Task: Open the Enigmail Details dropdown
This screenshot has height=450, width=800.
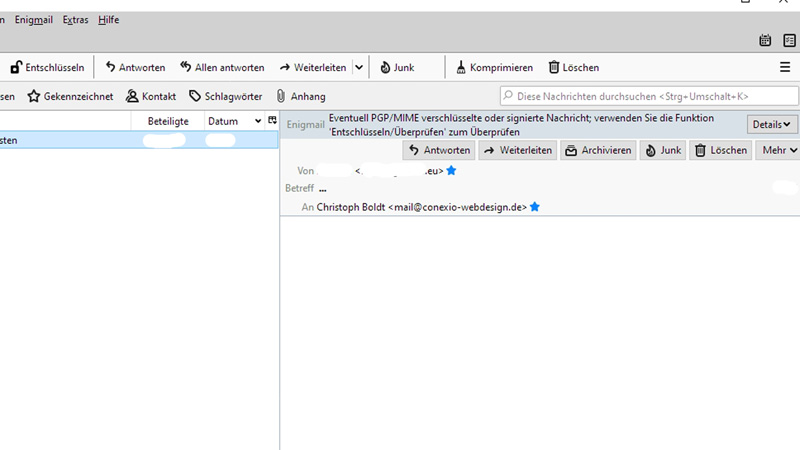Action: click(772, 124)
